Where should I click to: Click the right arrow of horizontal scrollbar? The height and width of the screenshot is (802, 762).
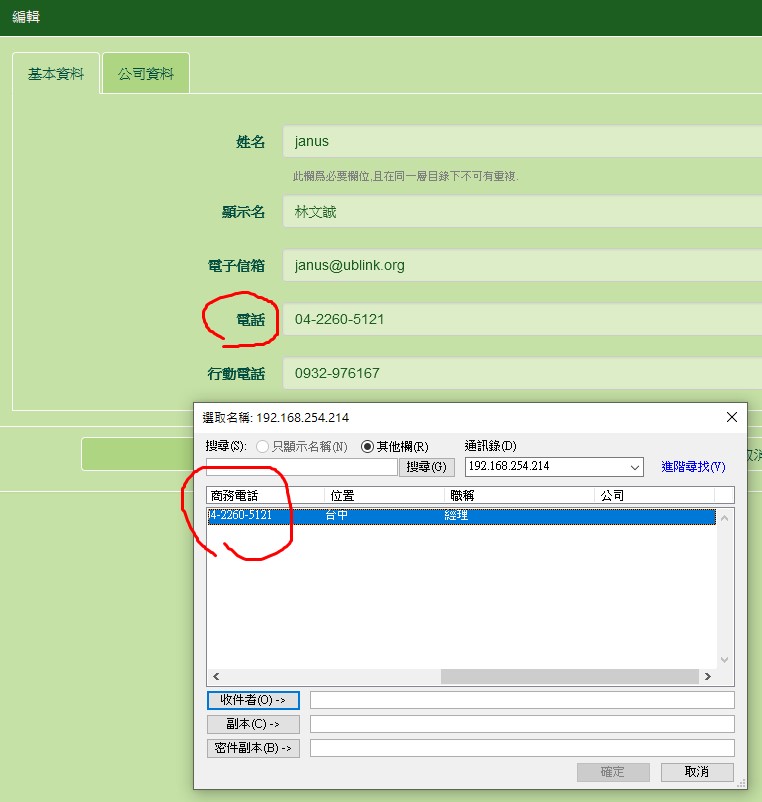pyautogui.click(x=707, y=677)
